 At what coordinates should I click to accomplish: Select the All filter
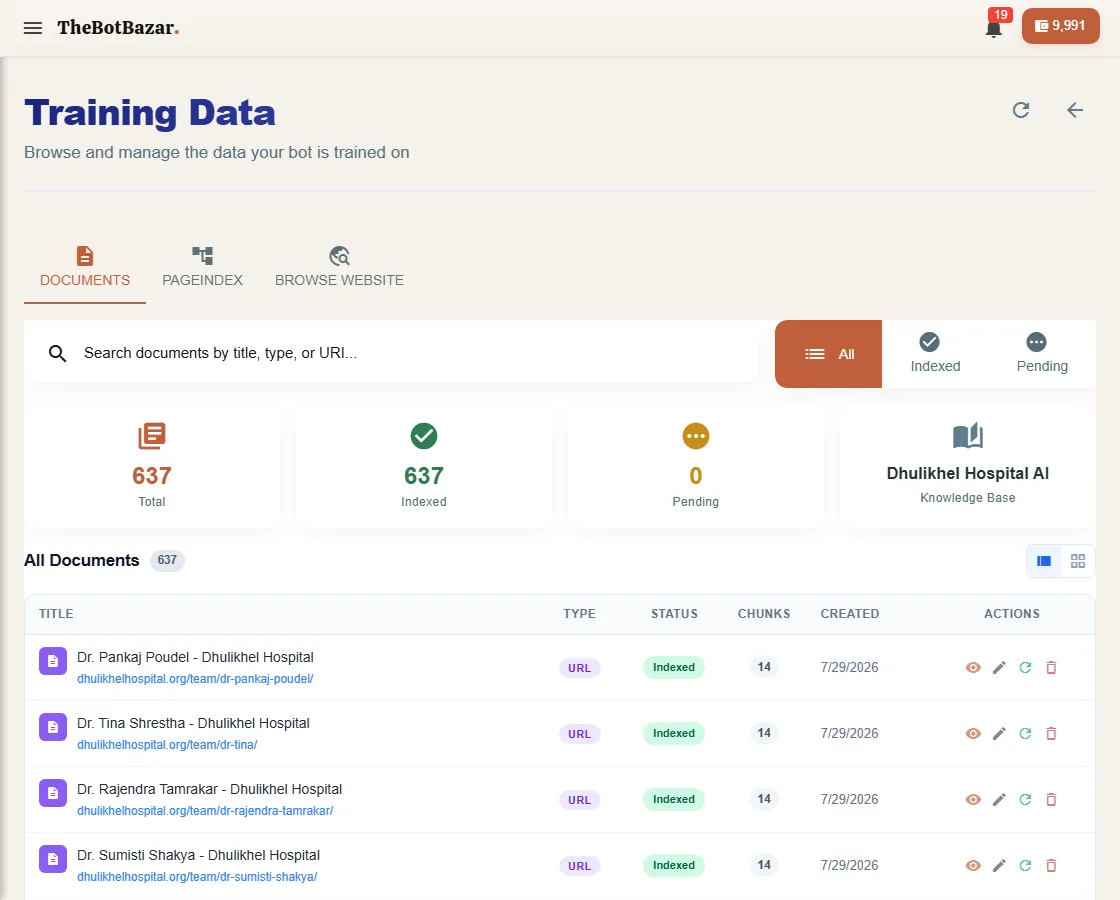[x=829, y=354]
